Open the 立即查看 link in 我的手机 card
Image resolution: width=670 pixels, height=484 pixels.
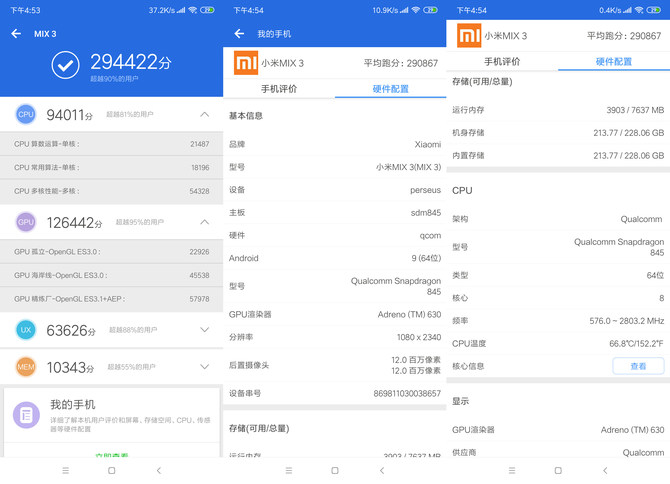pos(112,455)
